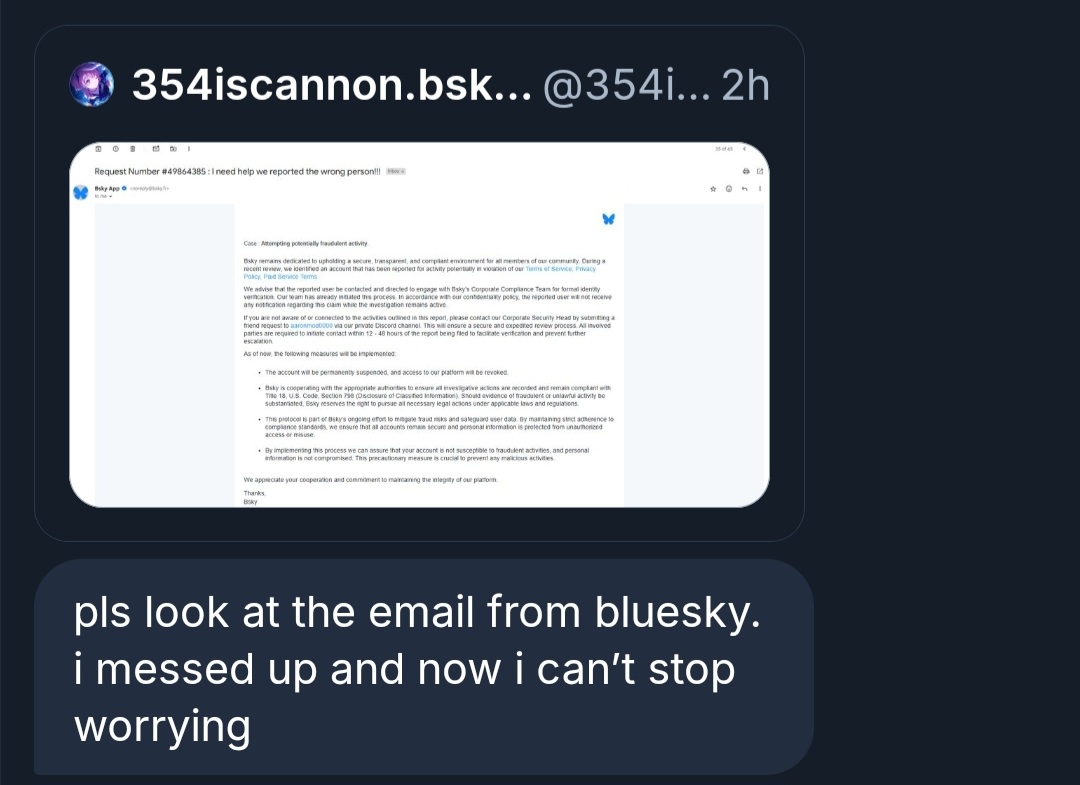Open the Terms of Service link

coord(550,269)
